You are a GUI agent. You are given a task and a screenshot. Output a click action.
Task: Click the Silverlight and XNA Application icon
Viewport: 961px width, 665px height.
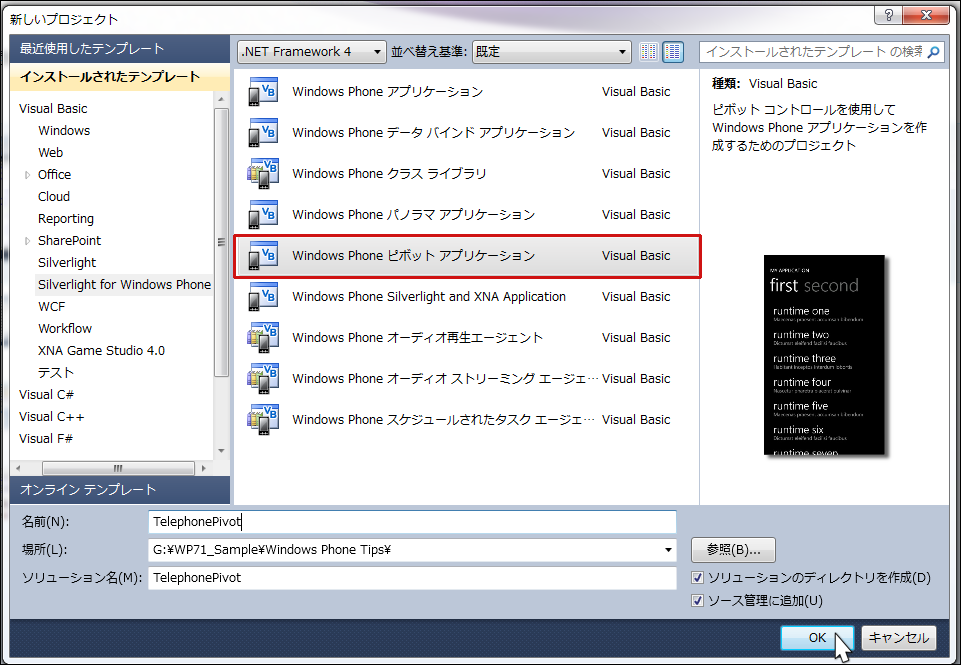pyautogui.click(x=263, y=297)
